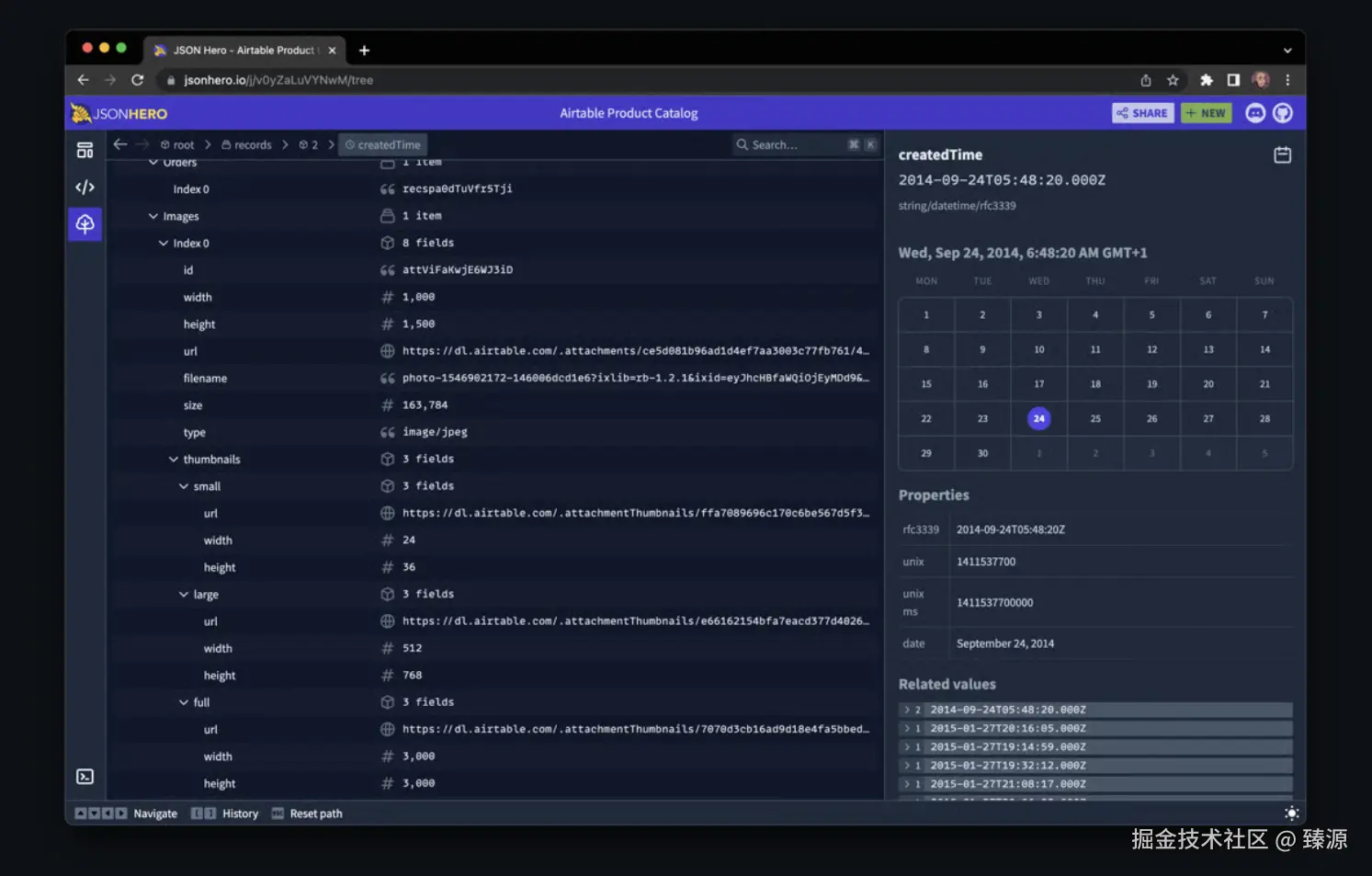Image resolution: width=1372 pixels, height=876 pixels.
Task: Click the unix value 1411537700
Action: click(x=986, y=562)
